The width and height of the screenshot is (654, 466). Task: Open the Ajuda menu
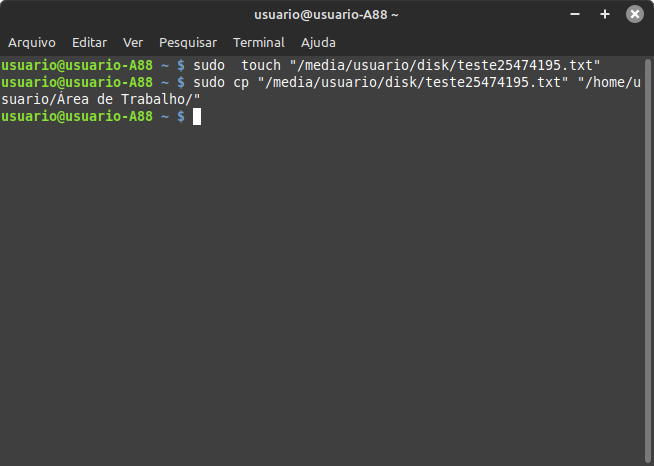pyautogui.click(x=318, y=43)
